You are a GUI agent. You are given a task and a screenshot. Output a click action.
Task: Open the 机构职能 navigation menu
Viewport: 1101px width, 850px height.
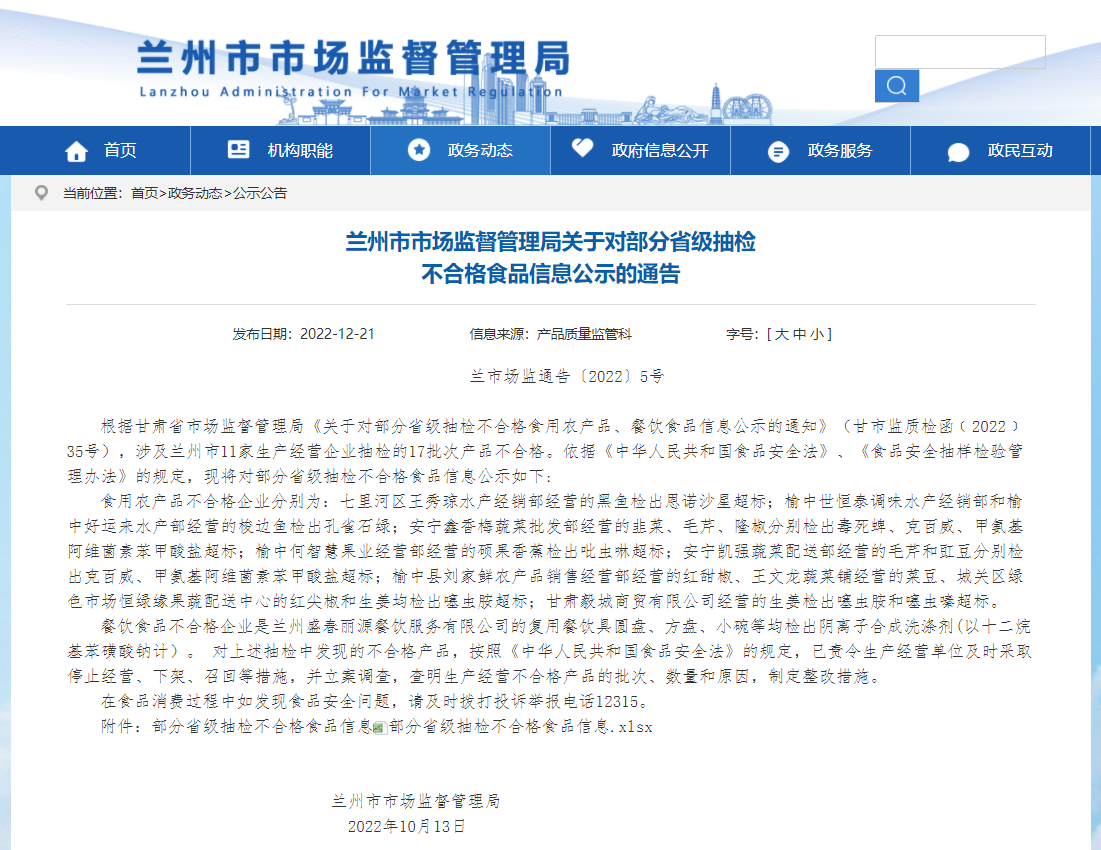click(300, 150)
